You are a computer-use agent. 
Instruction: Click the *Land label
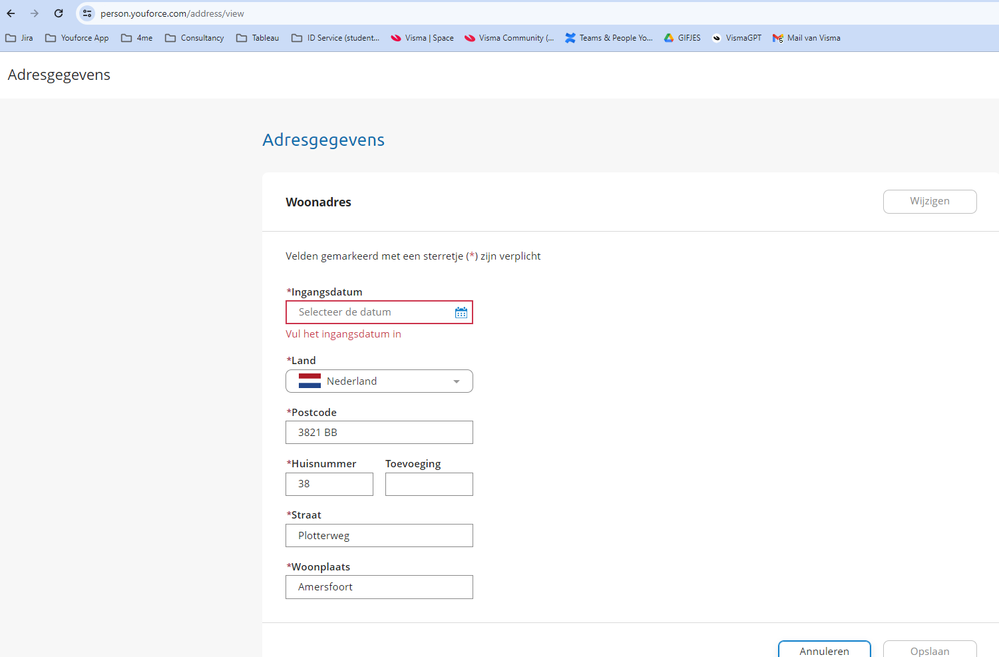(301, 360)
